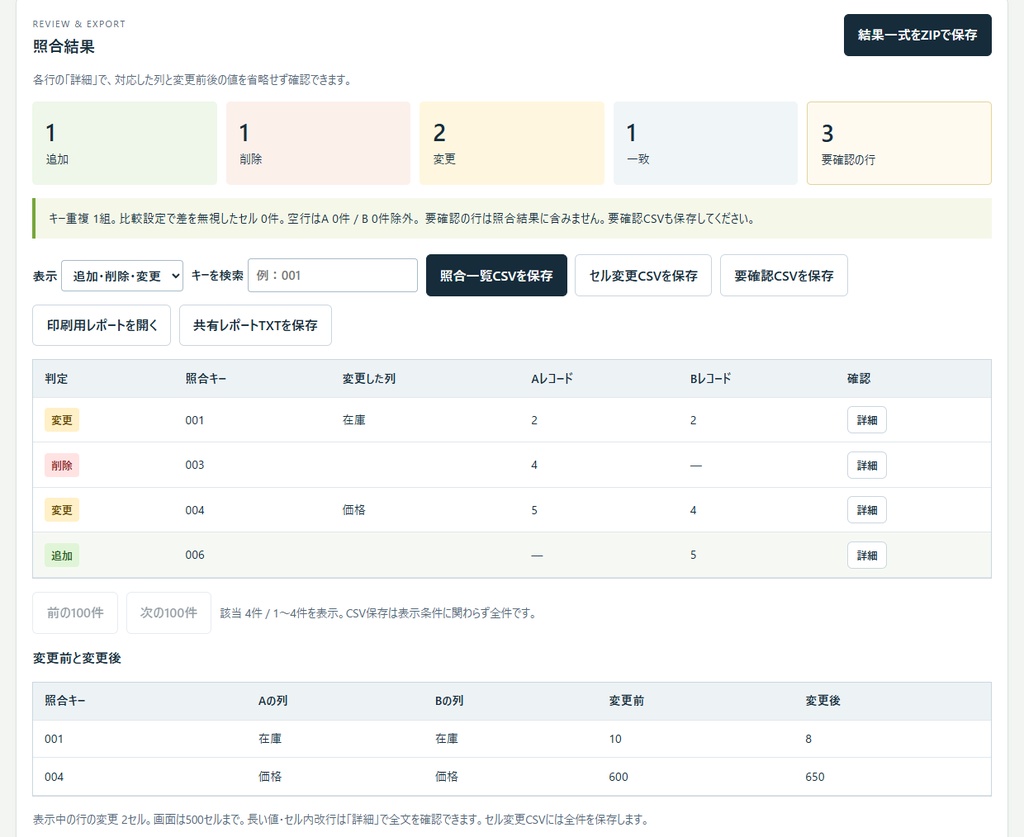The width and height of the screenshot is (1024, 837).
Task: Click 要確認CSVを保存 button
Action: (x=784, y=276)
